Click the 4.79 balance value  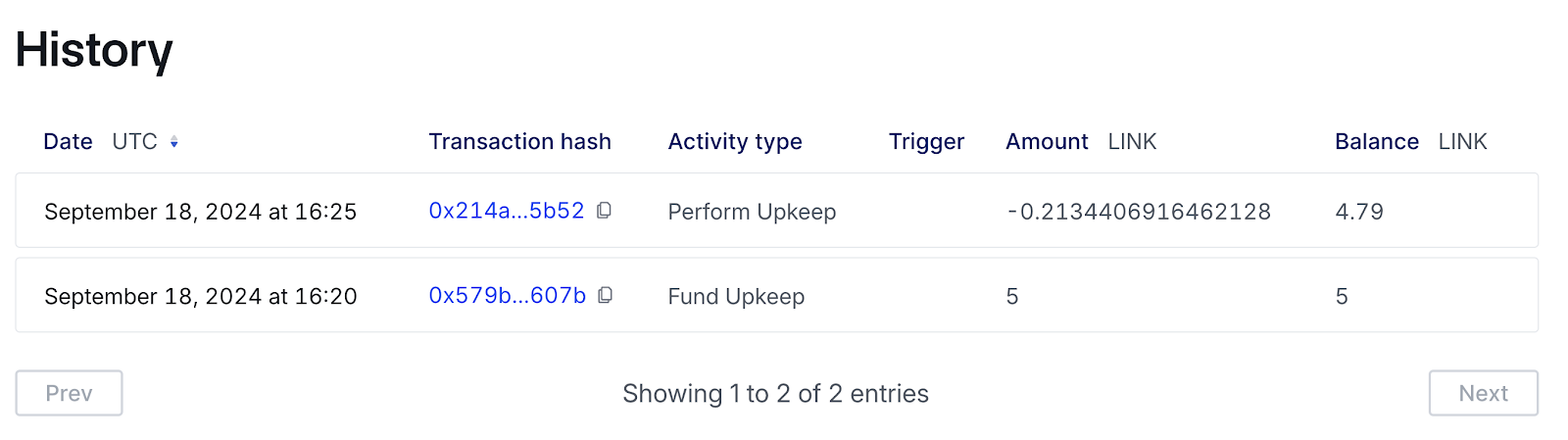1358,212
